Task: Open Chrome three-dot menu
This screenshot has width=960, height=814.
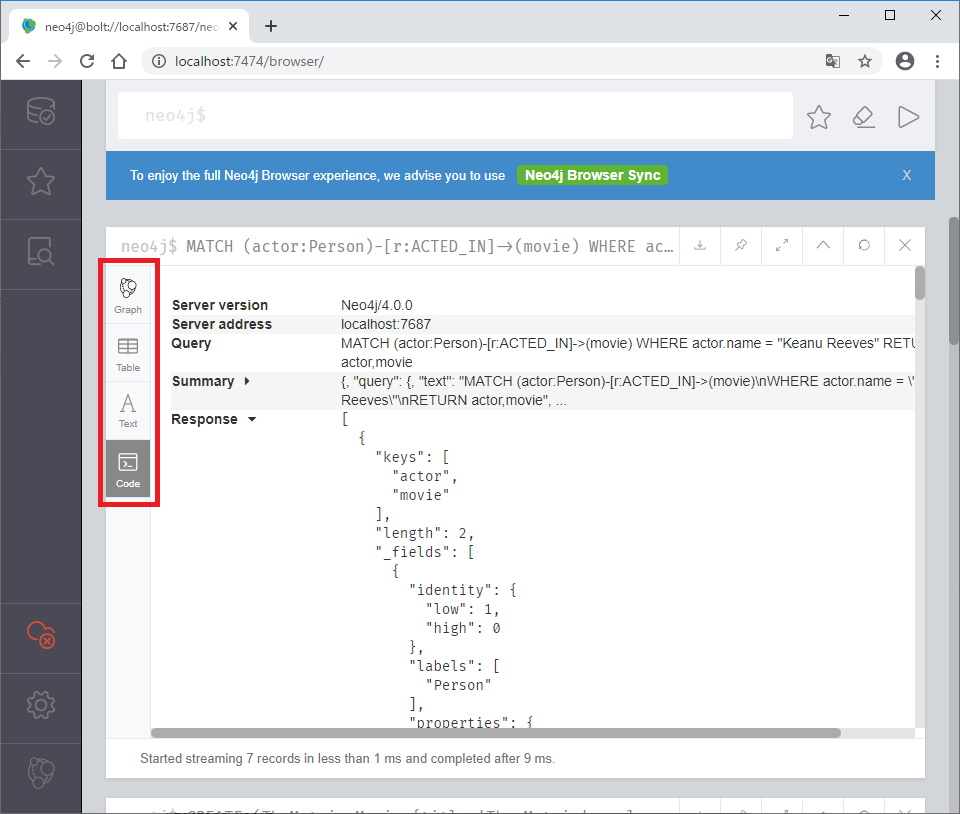Action: point(937,61)
